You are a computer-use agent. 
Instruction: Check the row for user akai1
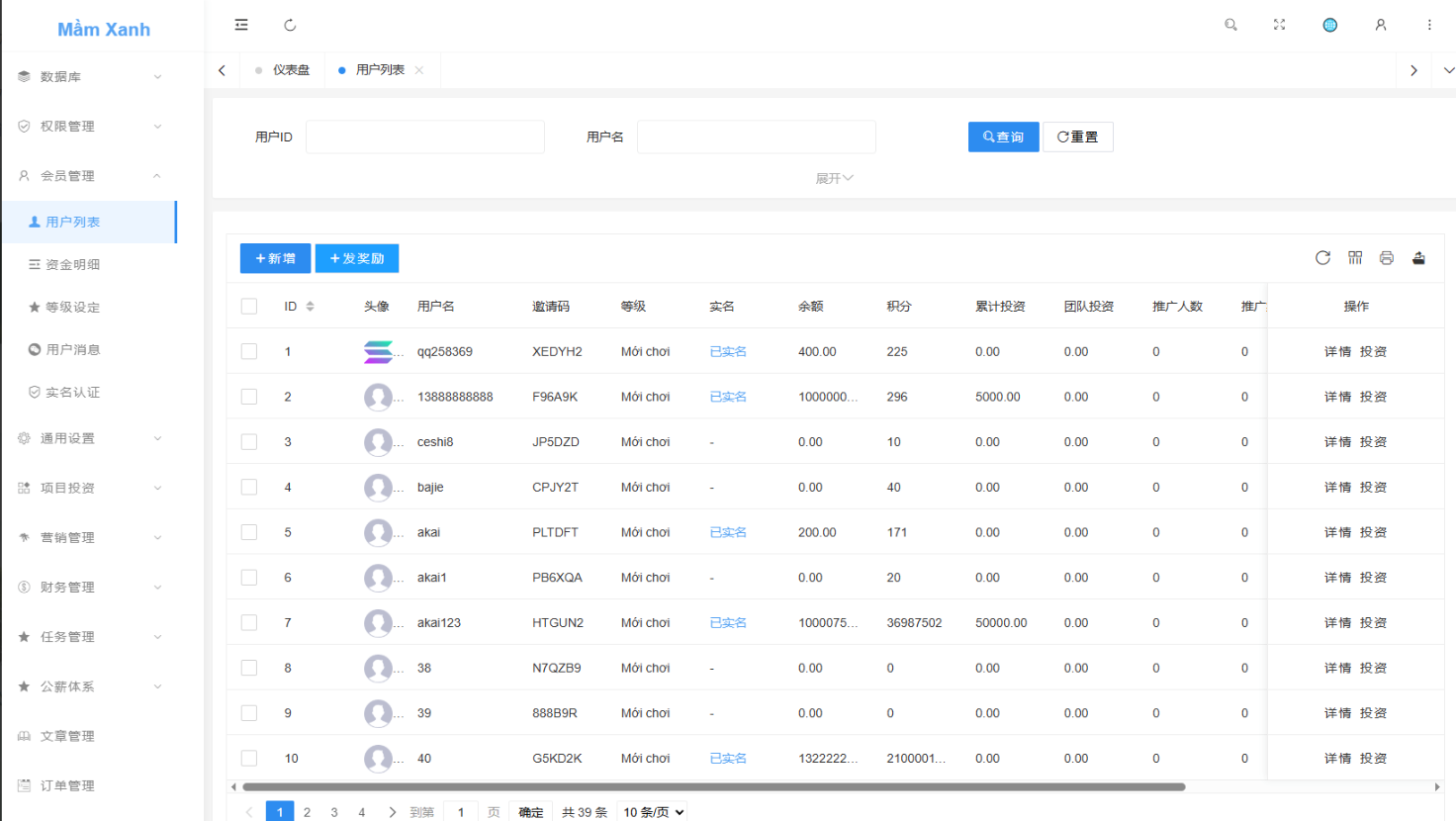click(x=249, y=578)
